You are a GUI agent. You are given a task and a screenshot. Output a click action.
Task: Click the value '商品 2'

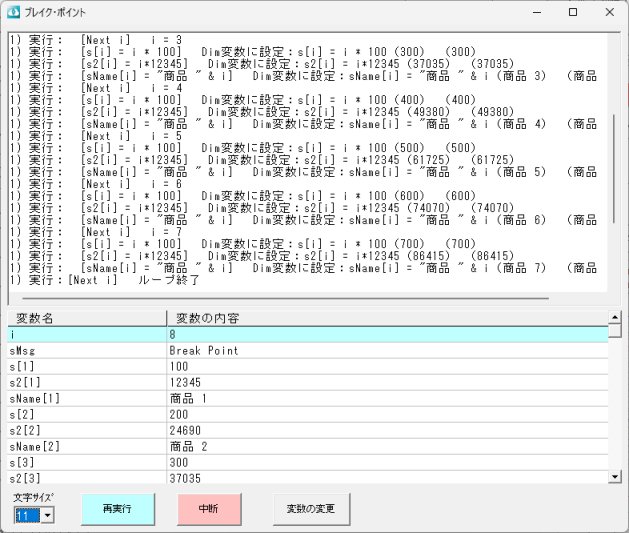pyautogui.click(x=188, y=447)
